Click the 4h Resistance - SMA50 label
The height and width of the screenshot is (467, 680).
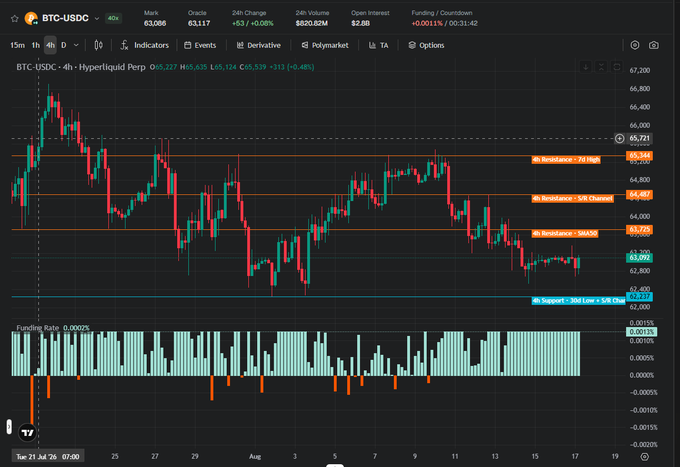click(565, 233)
